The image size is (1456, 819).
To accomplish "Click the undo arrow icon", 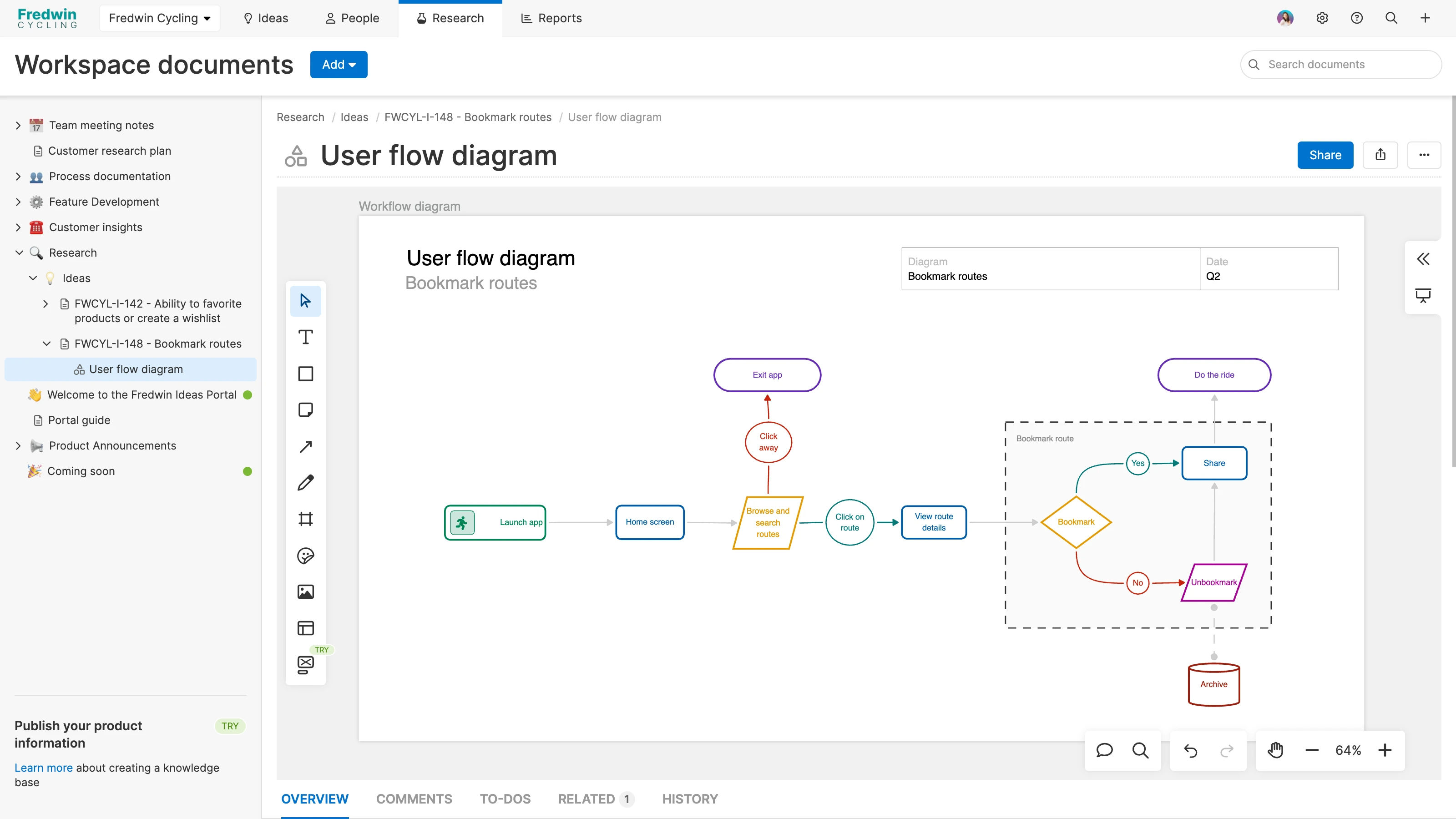I will point(1190,751).
